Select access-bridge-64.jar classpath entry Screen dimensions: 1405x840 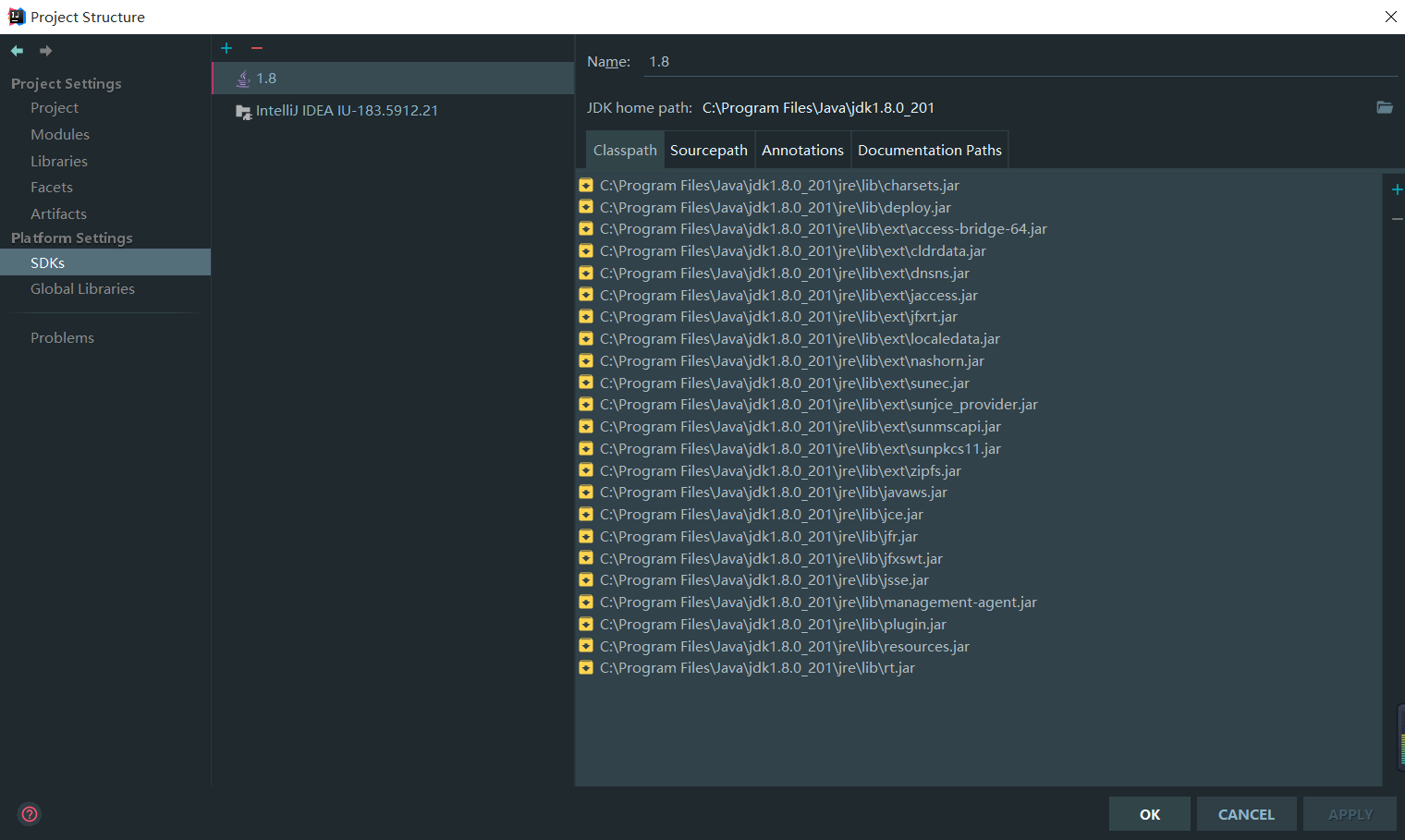(823, 228)
